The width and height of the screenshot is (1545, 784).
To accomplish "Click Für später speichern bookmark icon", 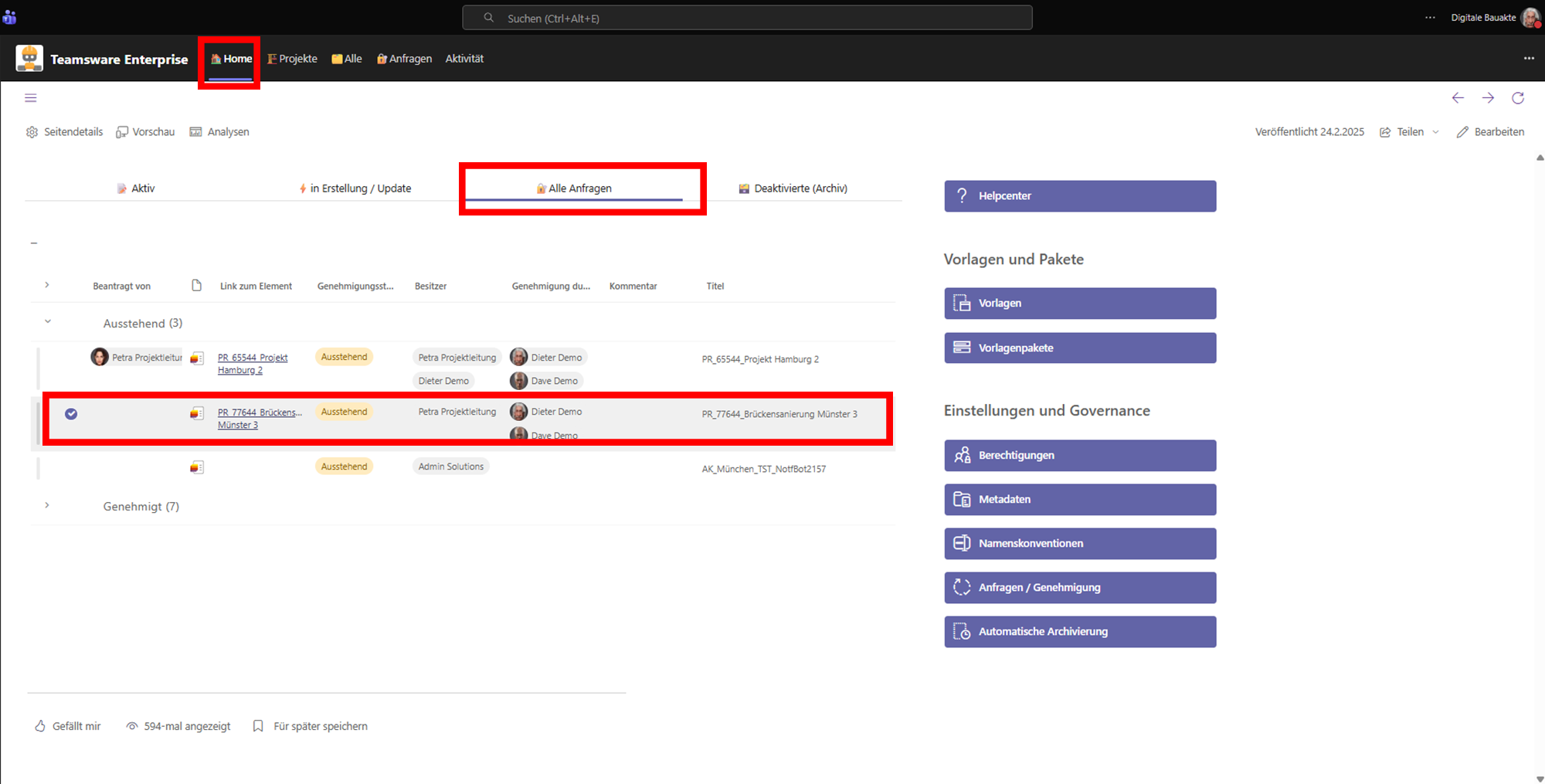I will pyautogui.click(x=258, y=726).
